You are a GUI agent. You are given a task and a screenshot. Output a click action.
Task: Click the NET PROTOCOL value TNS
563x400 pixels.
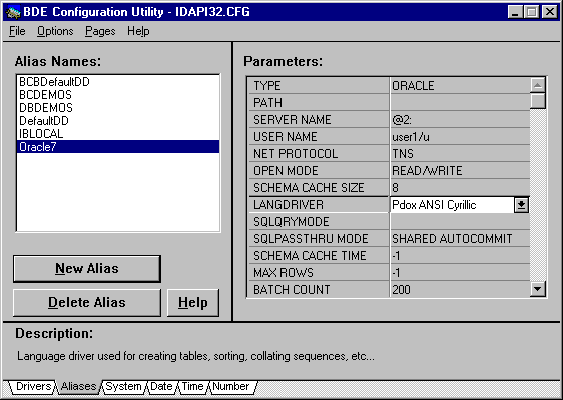(x=460, y=154)
